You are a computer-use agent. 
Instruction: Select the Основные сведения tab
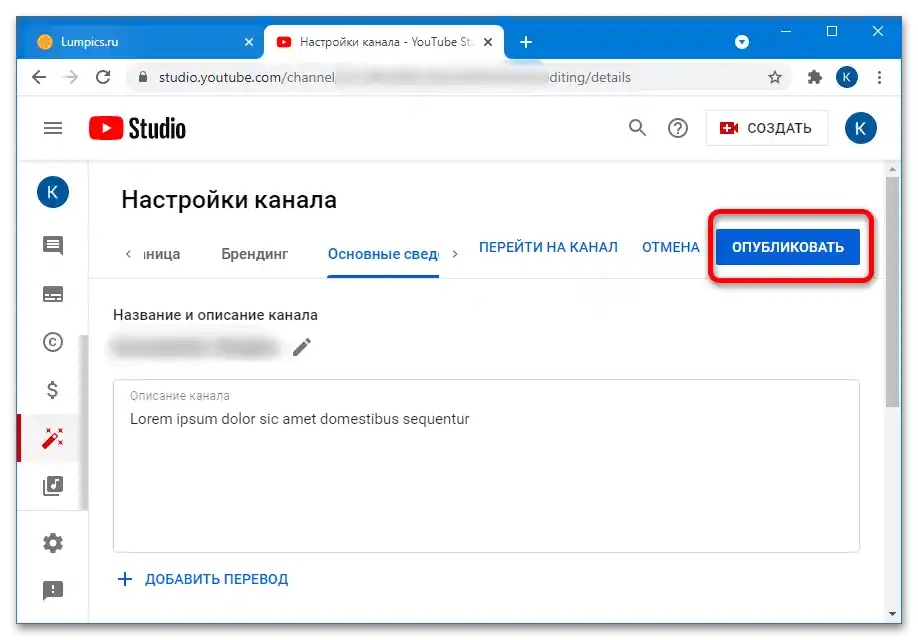383,254
